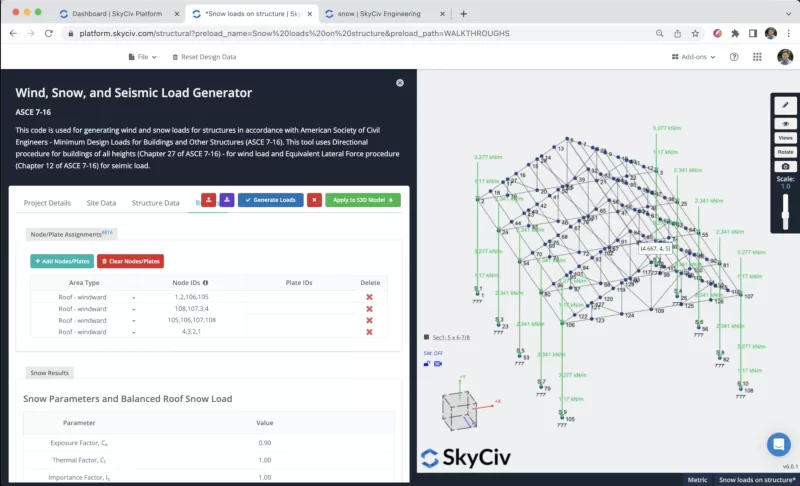This screenshot has width=800, height=486.
Task: Select the pencil edit tool in viewer
Action: click(x=785, y=106)
